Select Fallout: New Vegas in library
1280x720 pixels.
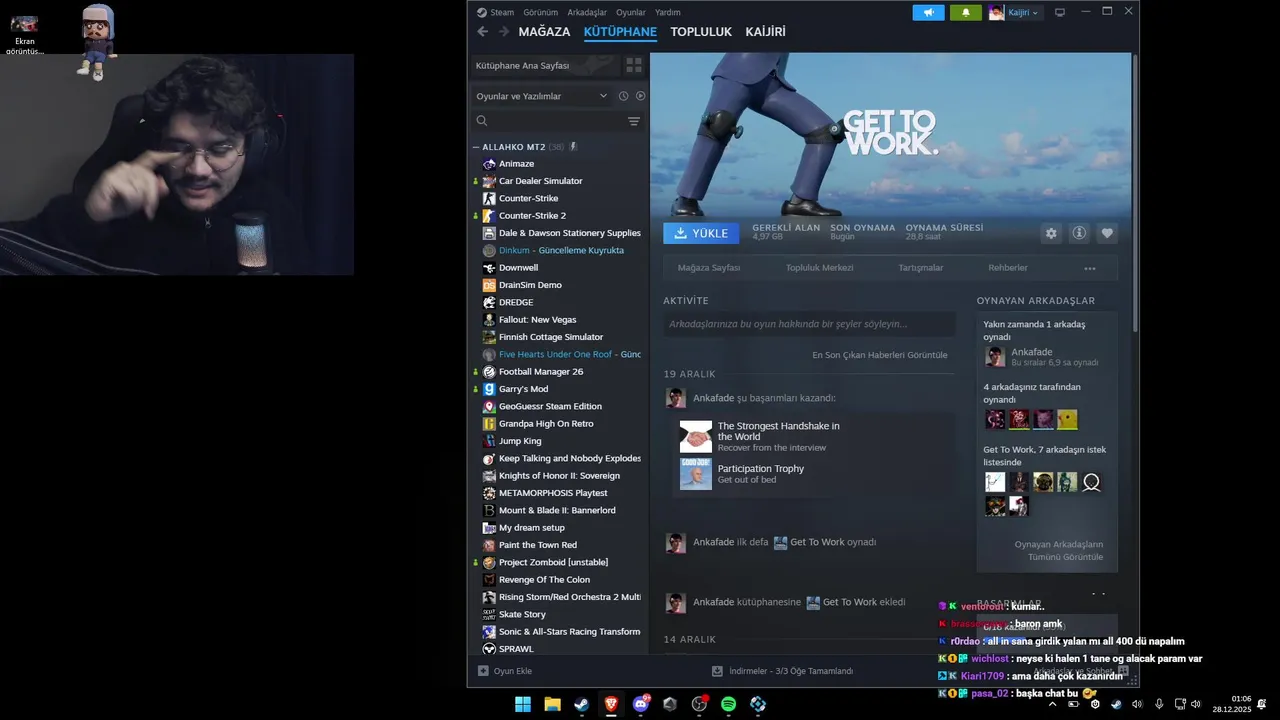[537, 320]
